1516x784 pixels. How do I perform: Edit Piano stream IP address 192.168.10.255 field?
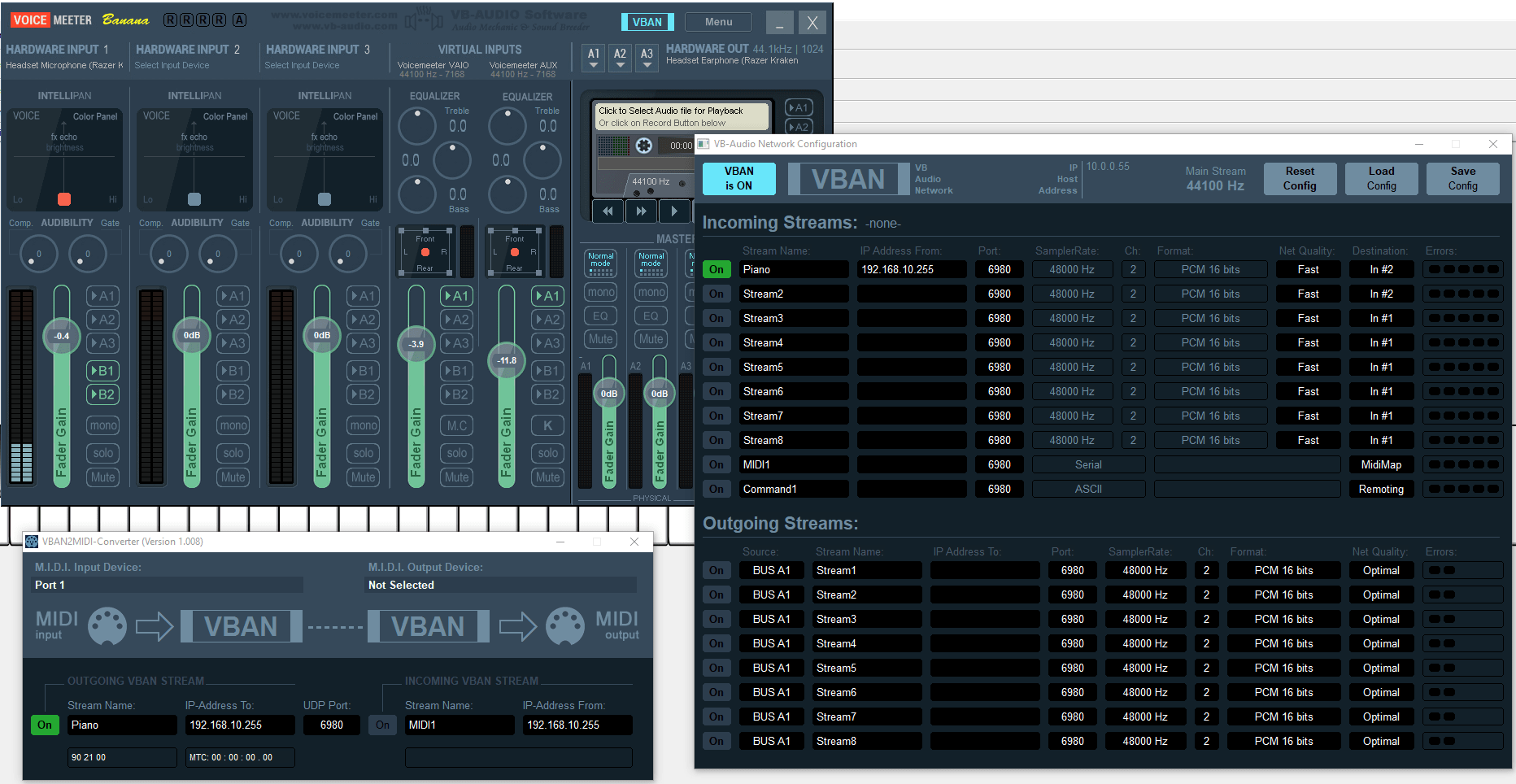click(913, 269)
